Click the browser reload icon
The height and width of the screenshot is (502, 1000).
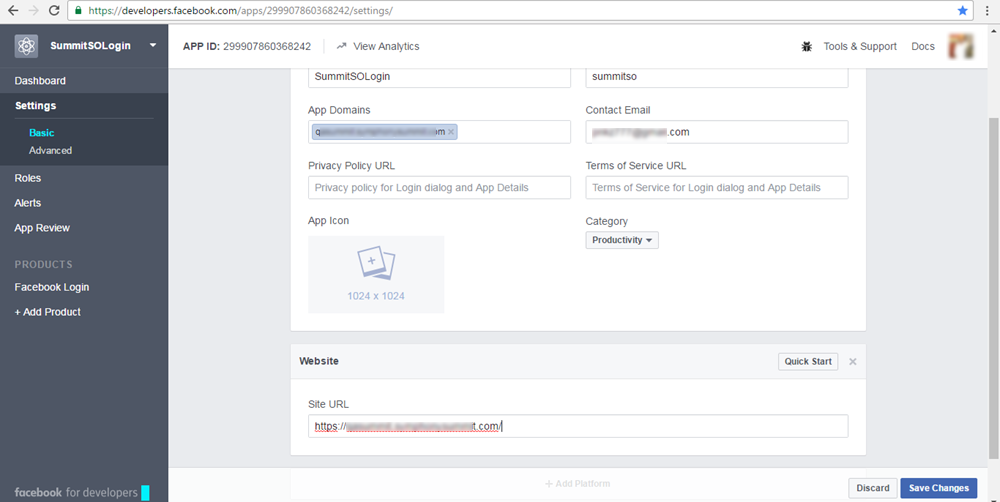pos(54,10)
